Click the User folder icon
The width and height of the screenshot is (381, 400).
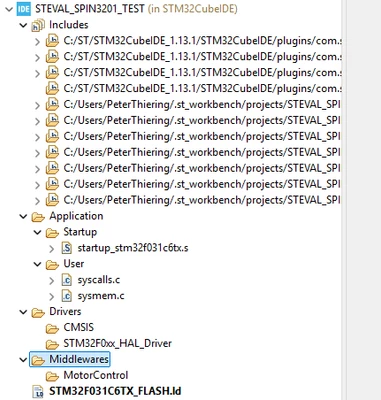52,265
